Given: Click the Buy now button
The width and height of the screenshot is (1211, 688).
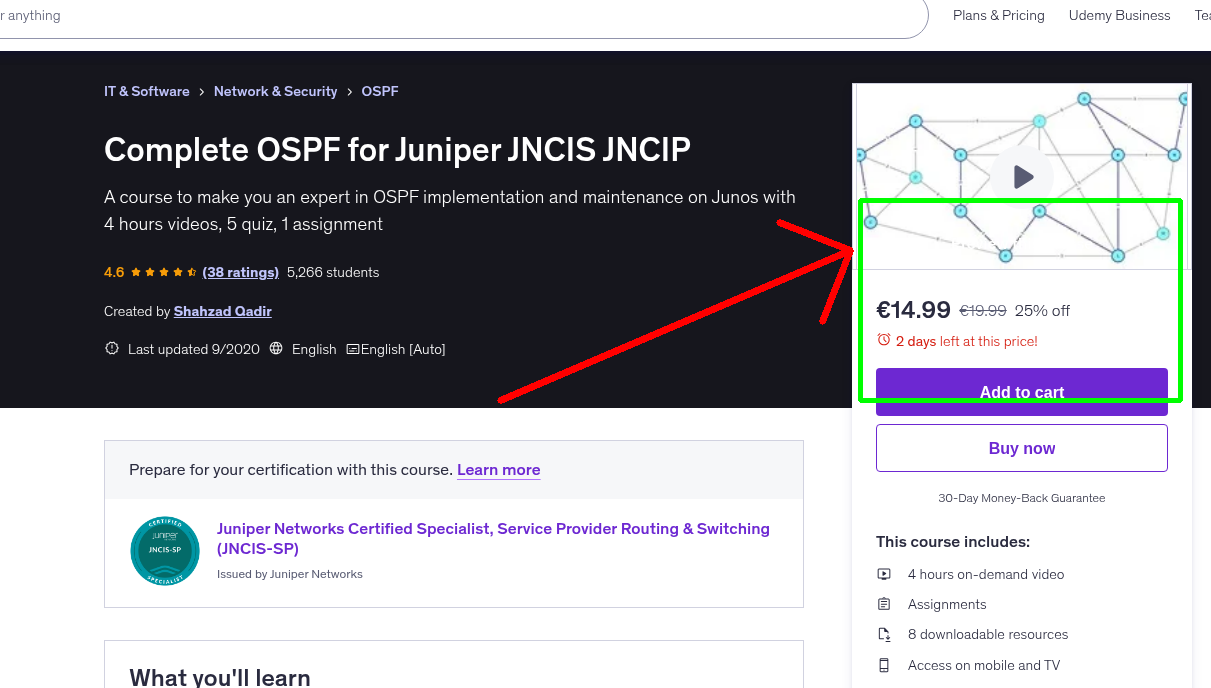Looking at the screenshot, I should click(x=1021, y=448).
